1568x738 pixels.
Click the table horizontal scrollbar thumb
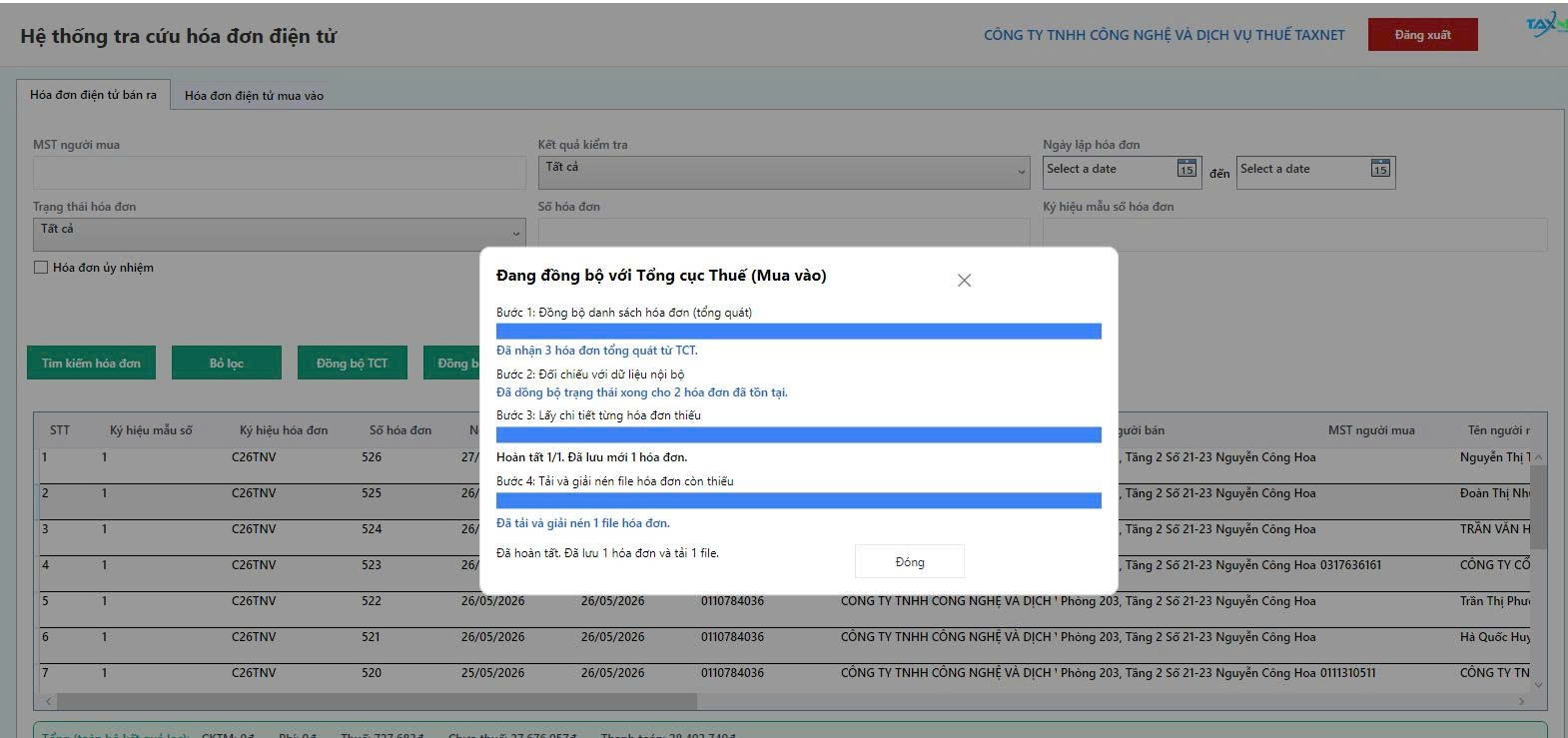[x=377, y=701]
